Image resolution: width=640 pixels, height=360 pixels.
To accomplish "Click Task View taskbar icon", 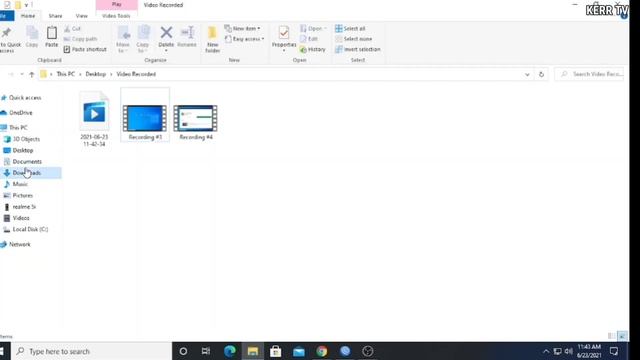I will (x=206, y=351).
